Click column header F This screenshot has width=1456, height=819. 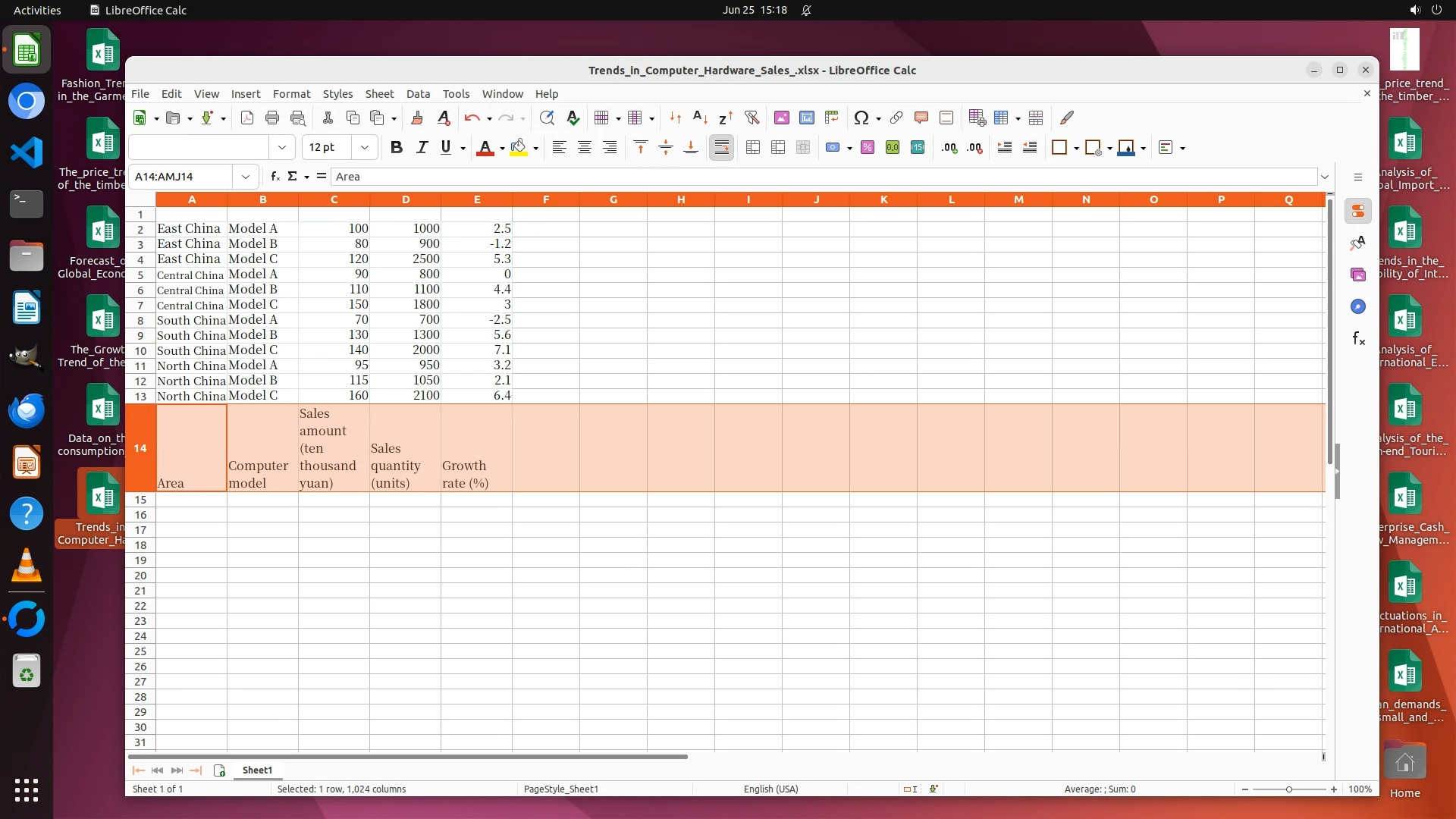545,199
